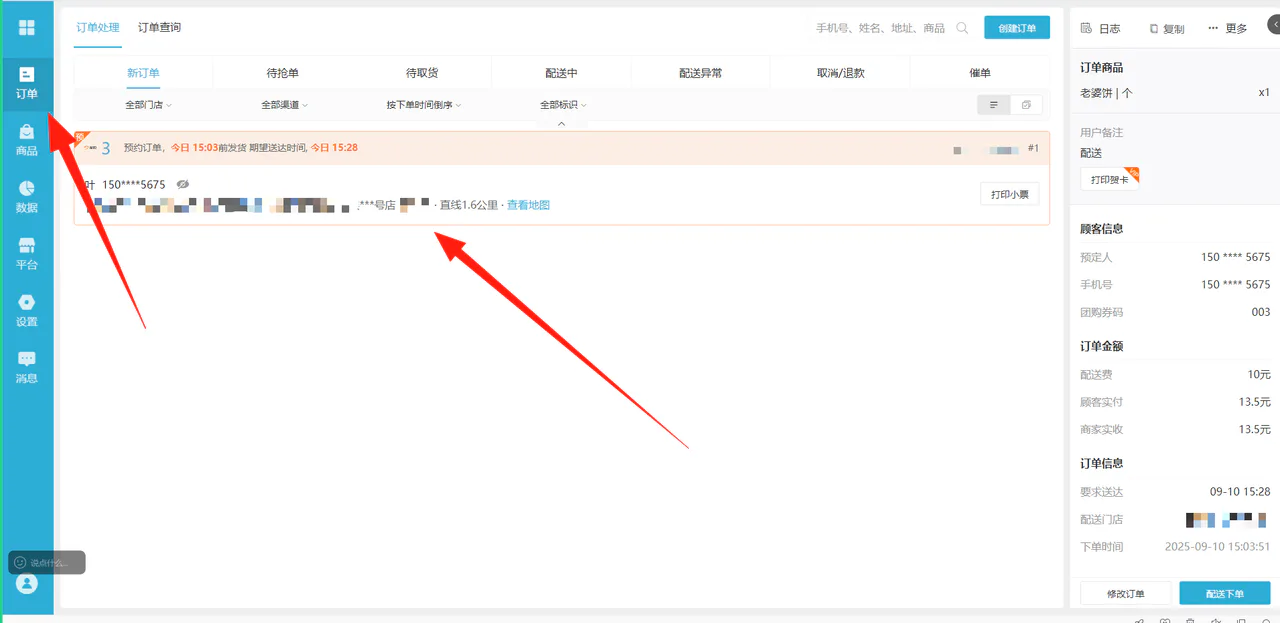1280x623 pixels.
Task: Open the 日志 log for this order
Action: (x=1101, y=29)
